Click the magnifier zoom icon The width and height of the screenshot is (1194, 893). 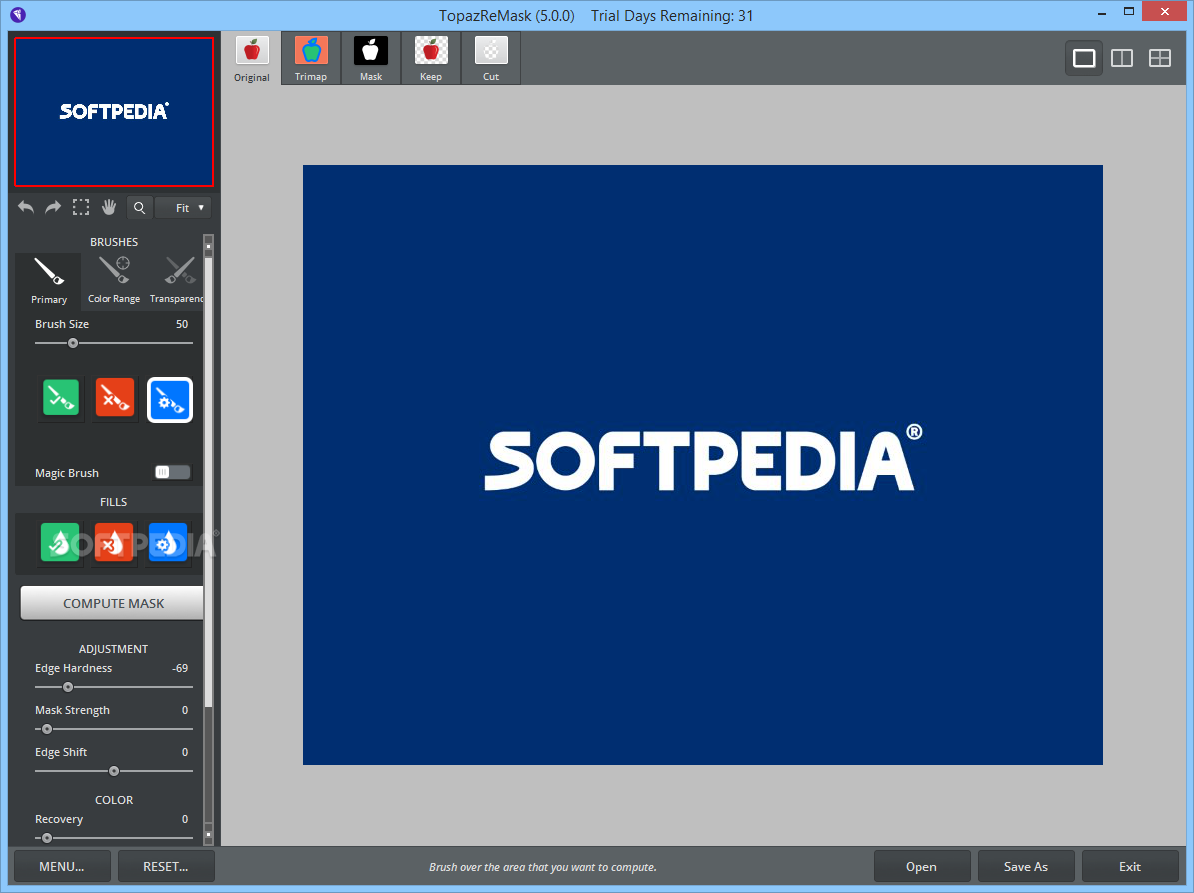[x=139, y=208]
